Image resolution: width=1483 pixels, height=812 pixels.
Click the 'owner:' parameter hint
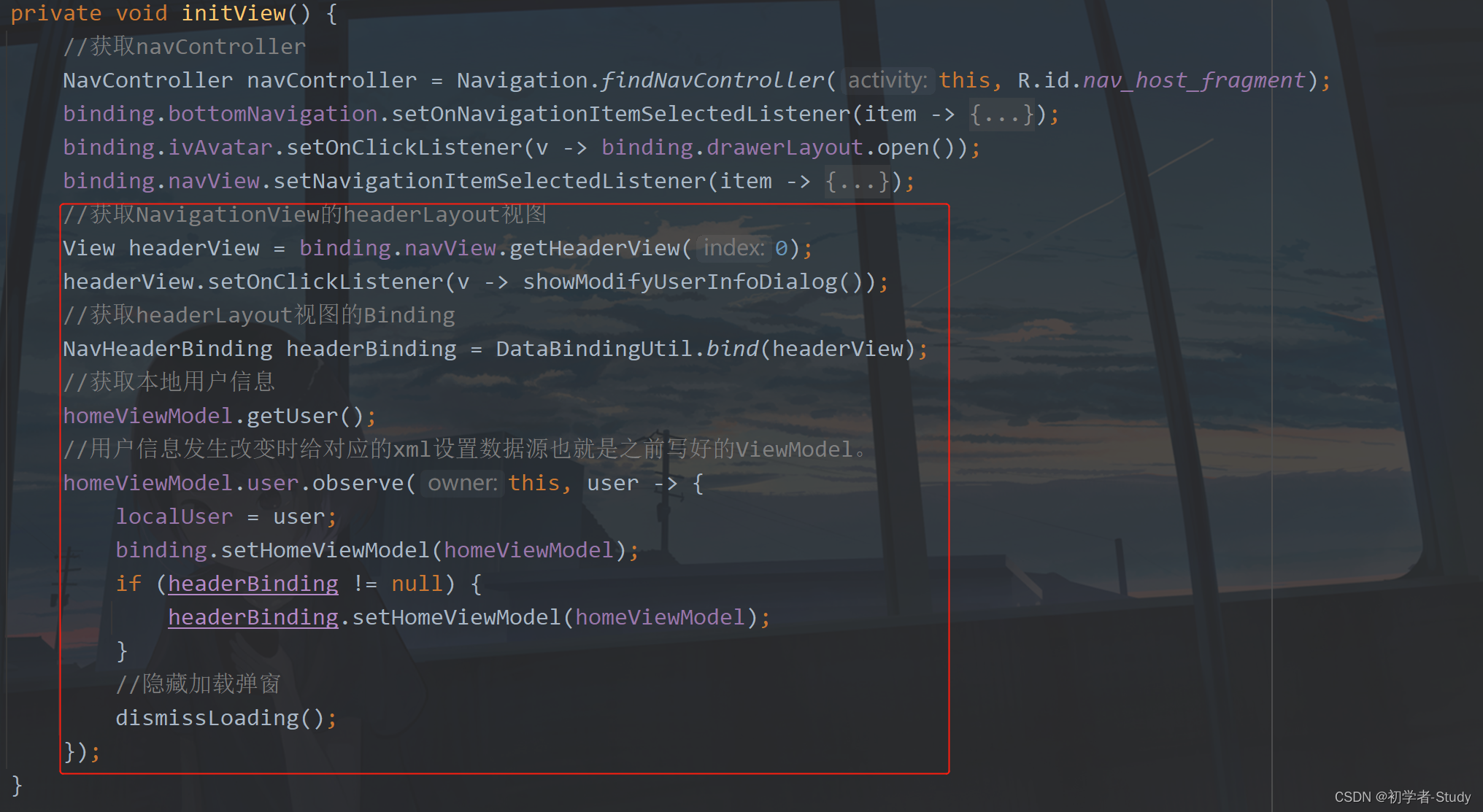pos(463,483)
